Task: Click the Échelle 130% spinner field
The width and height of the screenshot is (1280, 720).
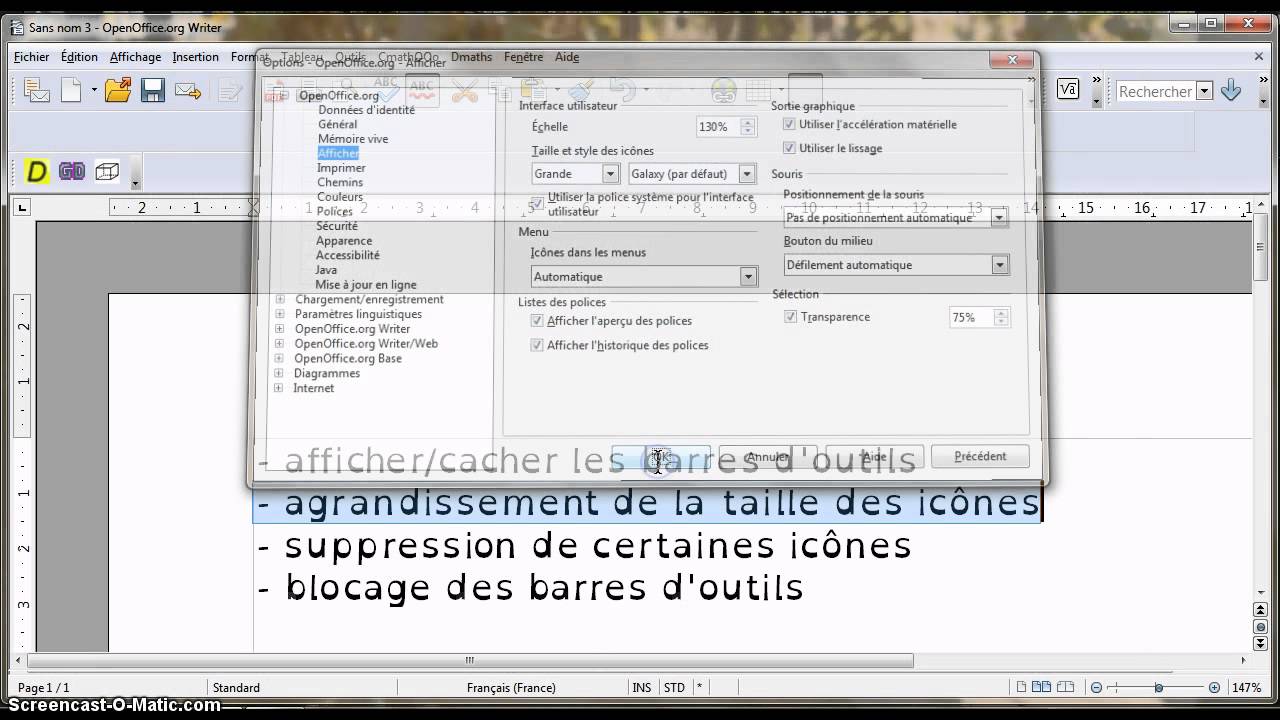Action: (x=726, y=127)
